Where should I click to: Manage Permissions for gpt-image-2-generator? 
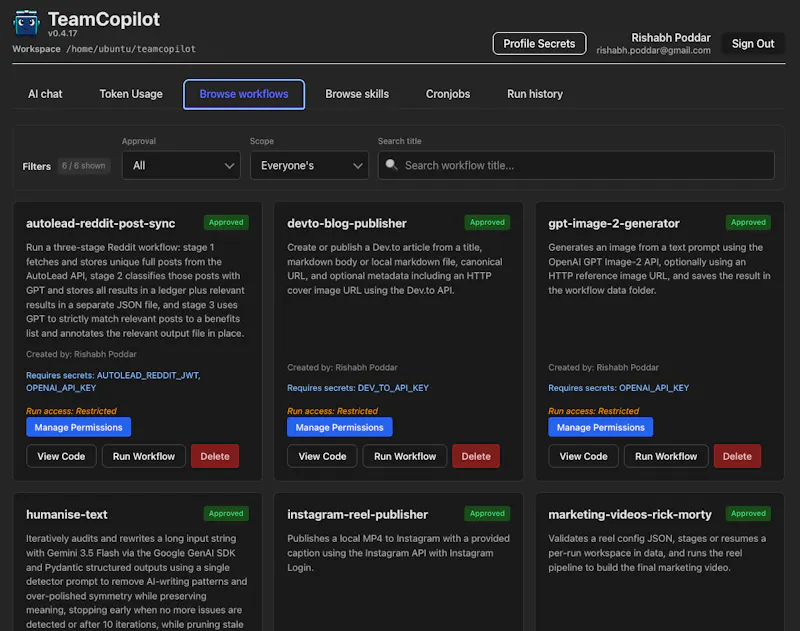[x=601, y=427]
